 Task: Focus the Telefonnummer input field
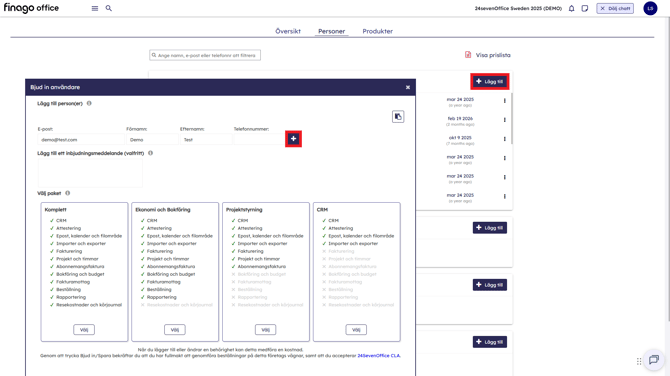coord(259,140)
